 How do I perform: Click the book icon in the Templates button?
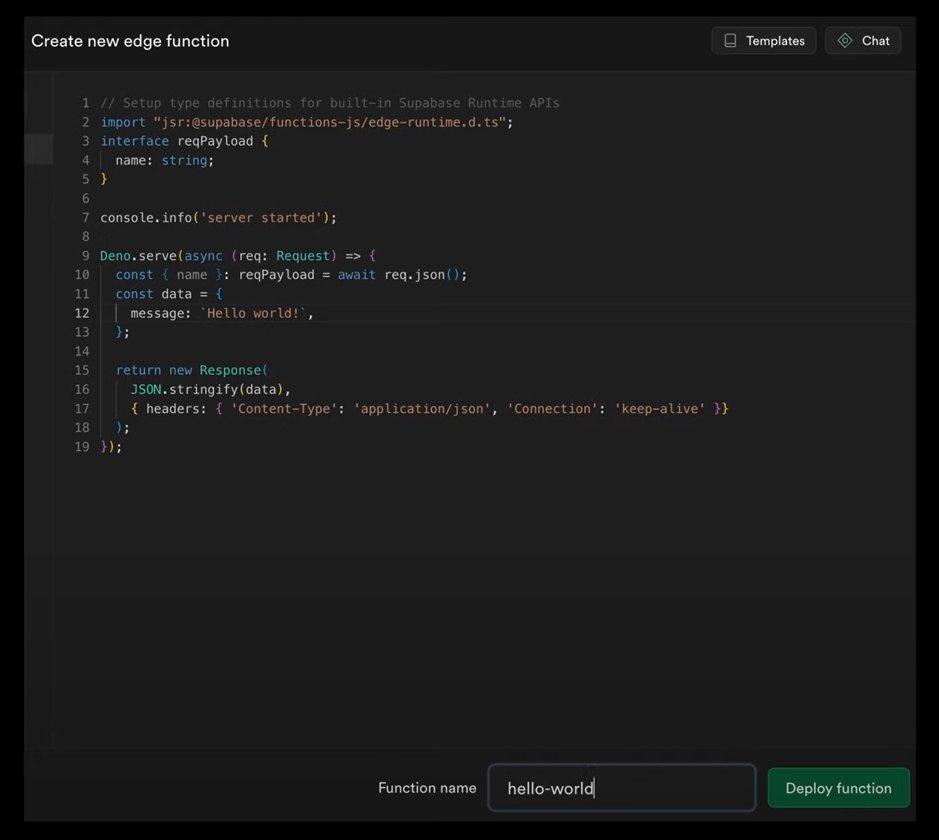[x=730, y=41]
